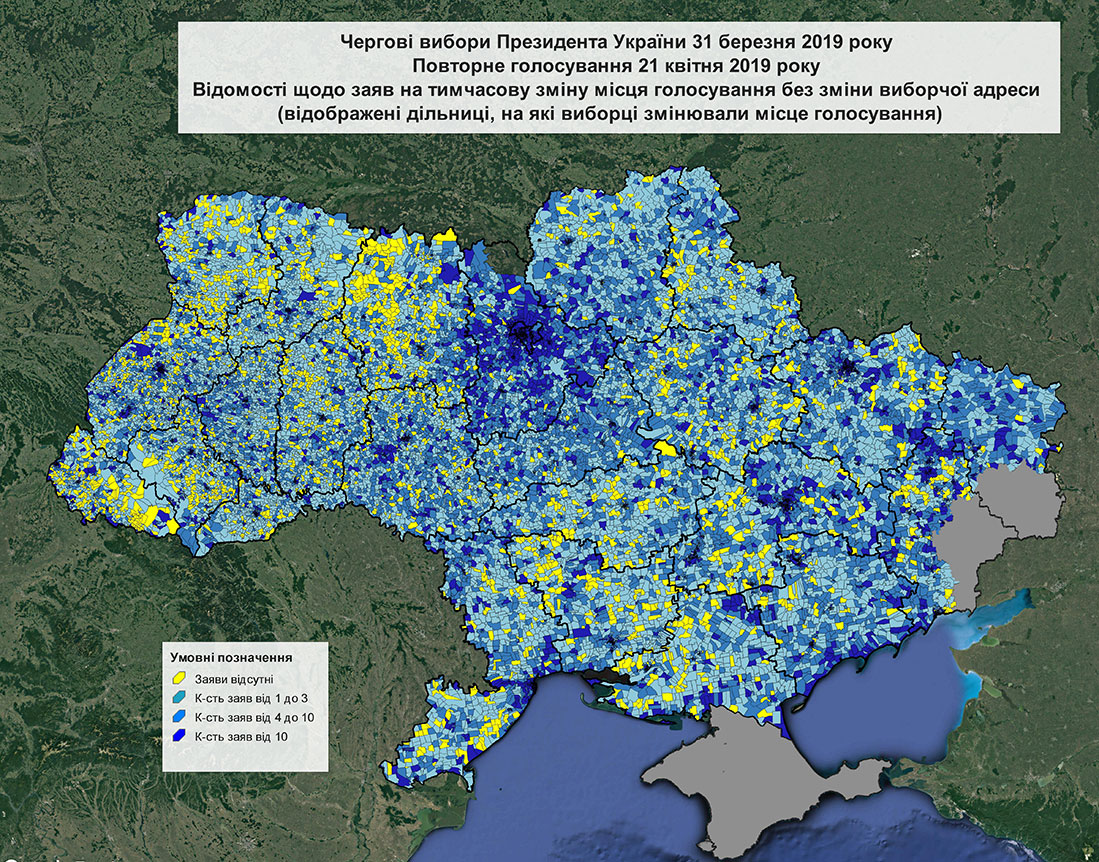This screenshot has width=1099, height=862.
Task: Click title line 'Чергові вибори Президента України'
Action: 617,42
